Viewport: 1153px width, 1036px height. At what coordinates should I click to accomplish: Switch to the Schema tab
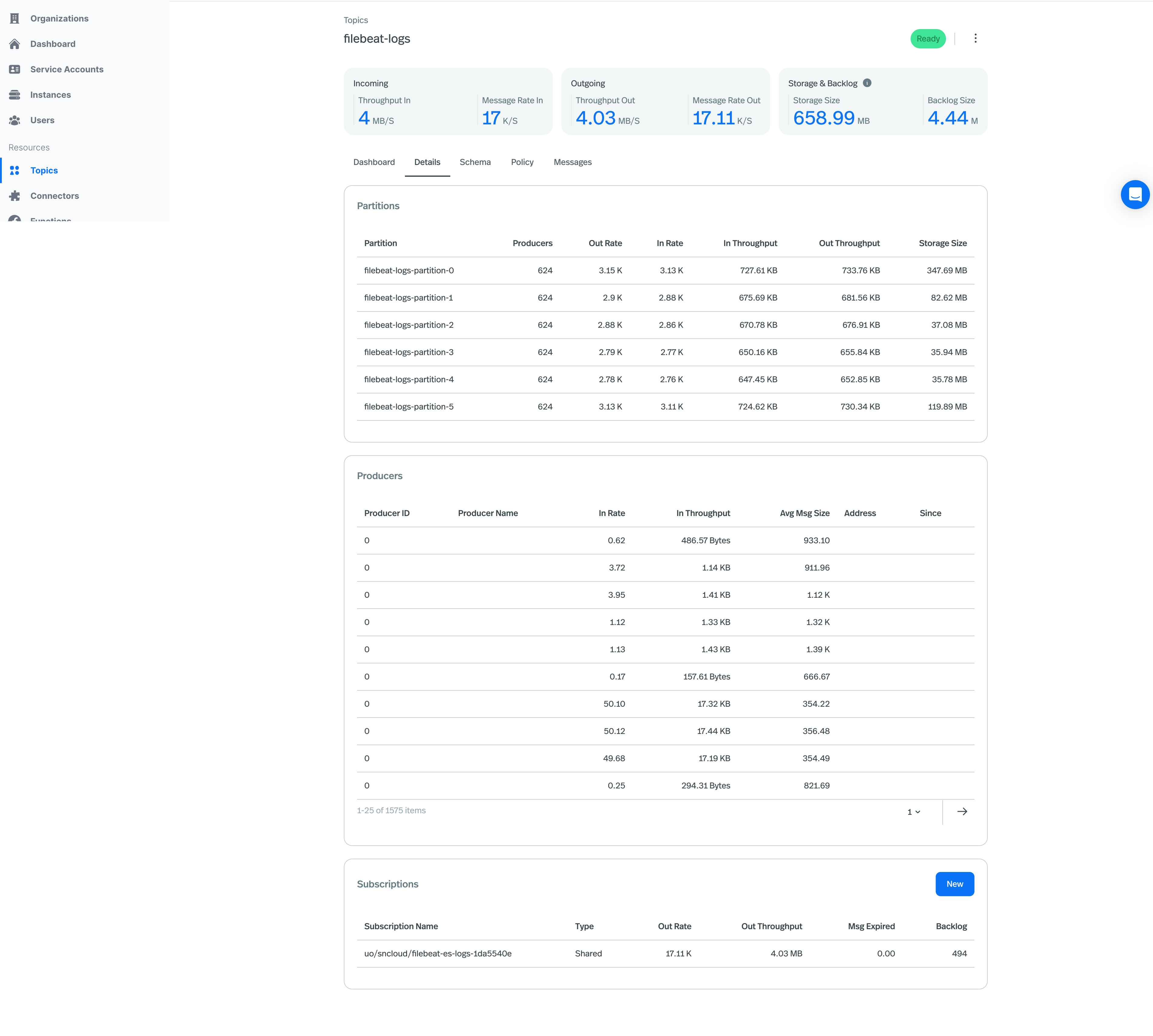(x=475, y=162)
